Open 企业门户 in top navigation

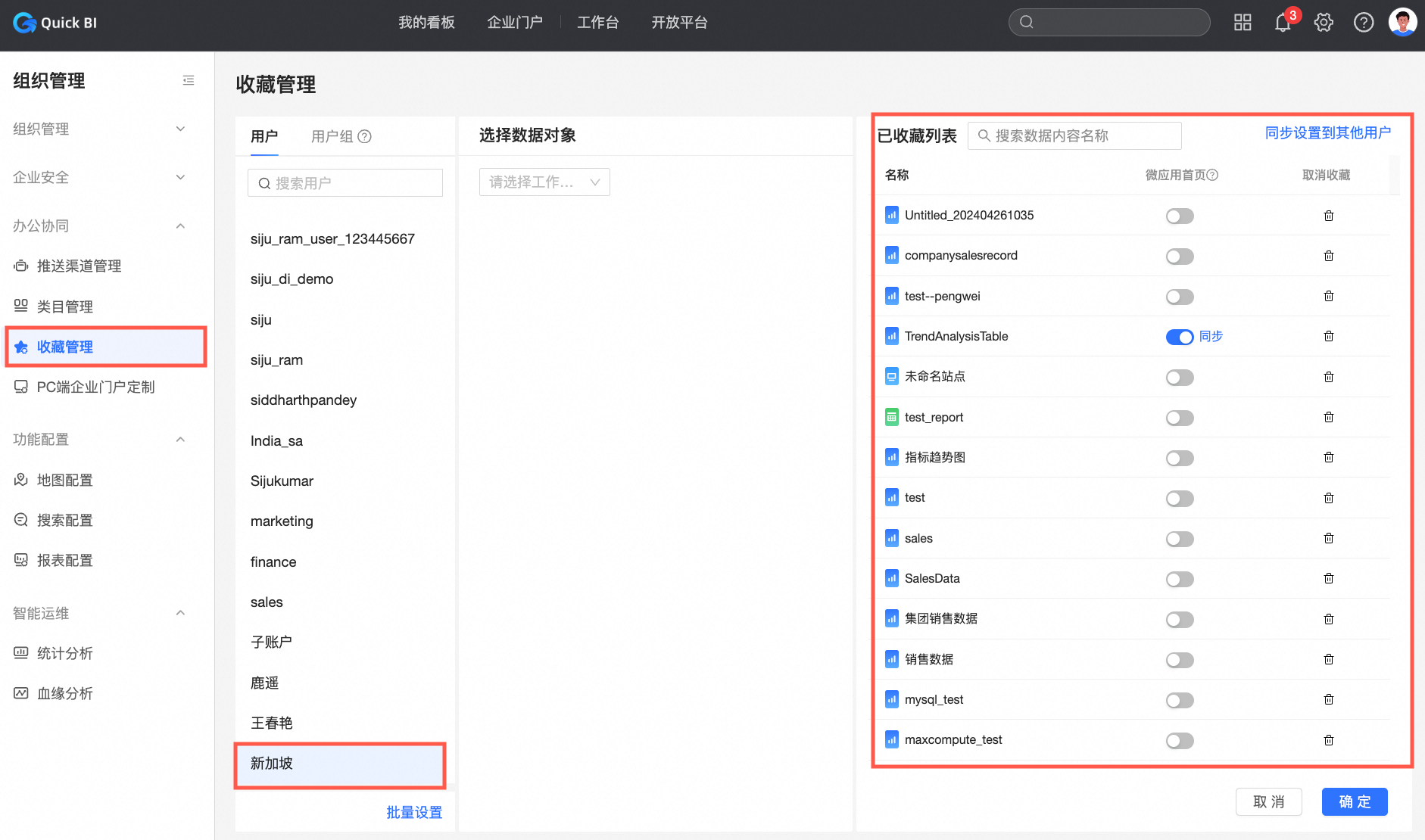tap(515, 23)
